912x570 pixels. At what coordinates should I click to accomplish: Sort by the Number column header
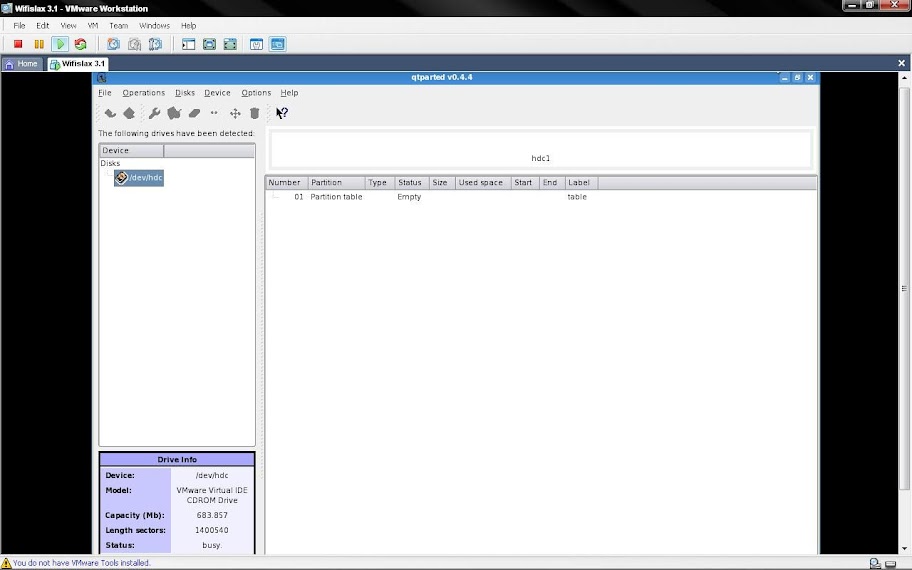286,183
